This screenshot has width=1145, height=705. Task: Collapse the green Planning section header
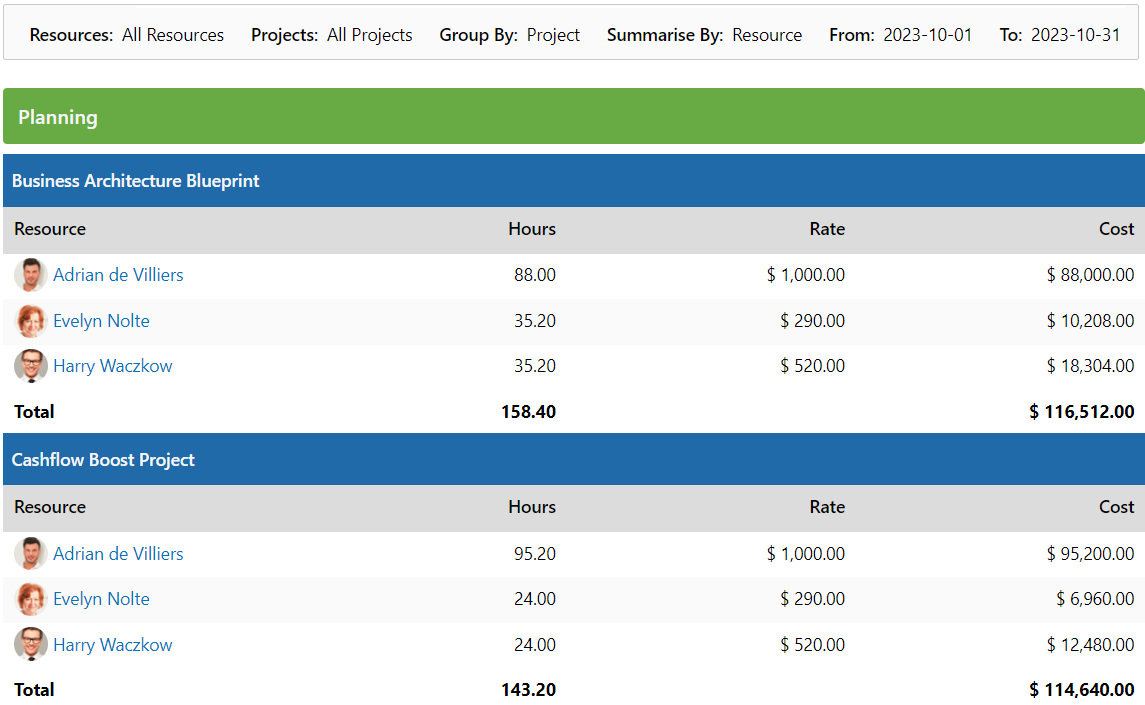point(57,116)
